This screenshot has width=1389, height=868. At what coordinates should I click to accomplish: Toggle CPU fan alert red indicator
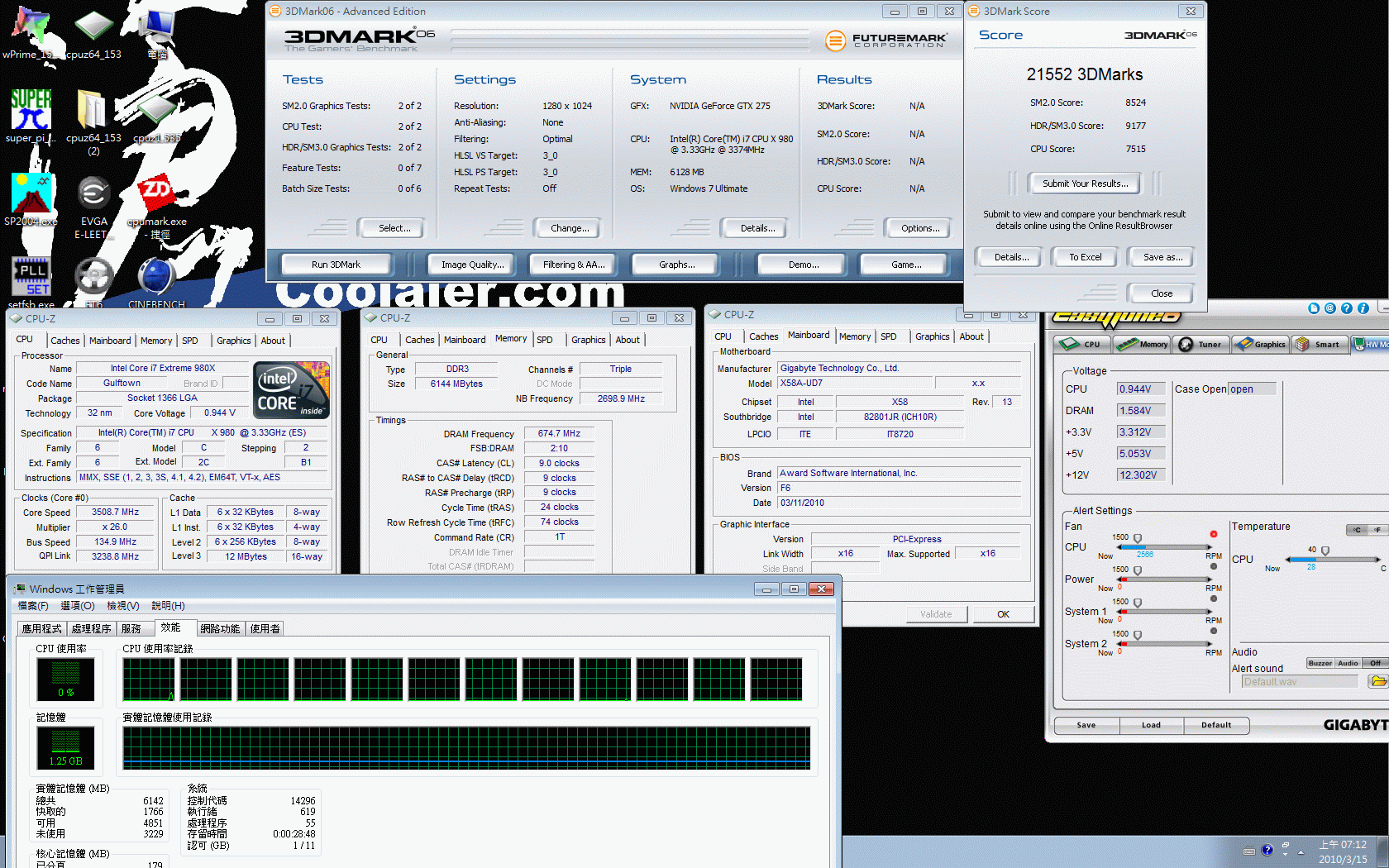(1214, 534)
